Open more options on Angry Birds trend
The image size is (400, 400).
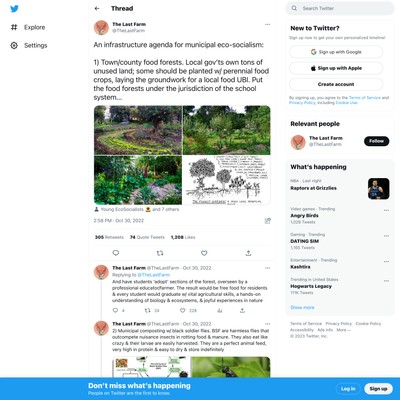(386, 210)
